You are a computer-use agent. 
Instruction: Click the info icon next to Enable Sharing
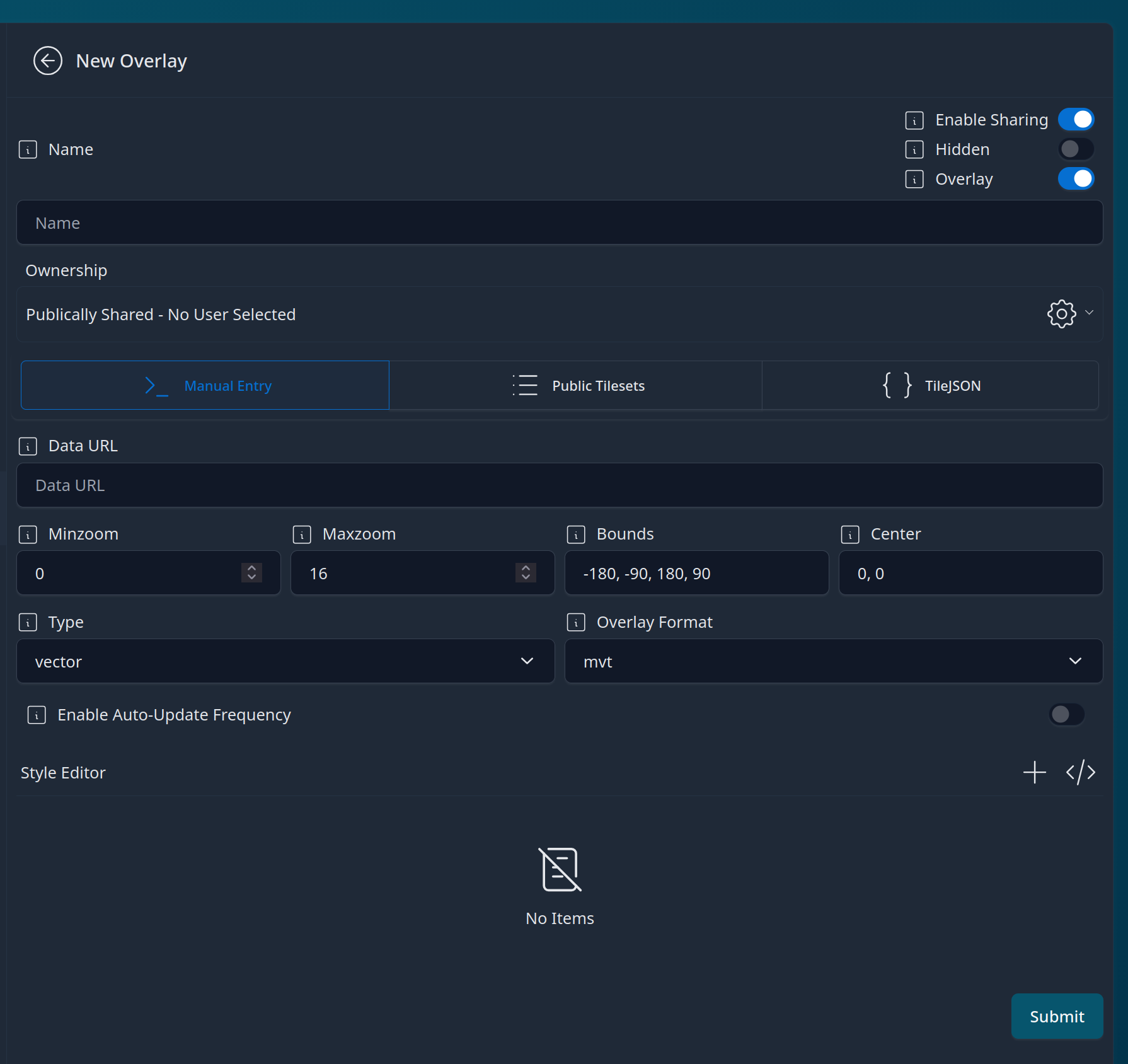914,120
